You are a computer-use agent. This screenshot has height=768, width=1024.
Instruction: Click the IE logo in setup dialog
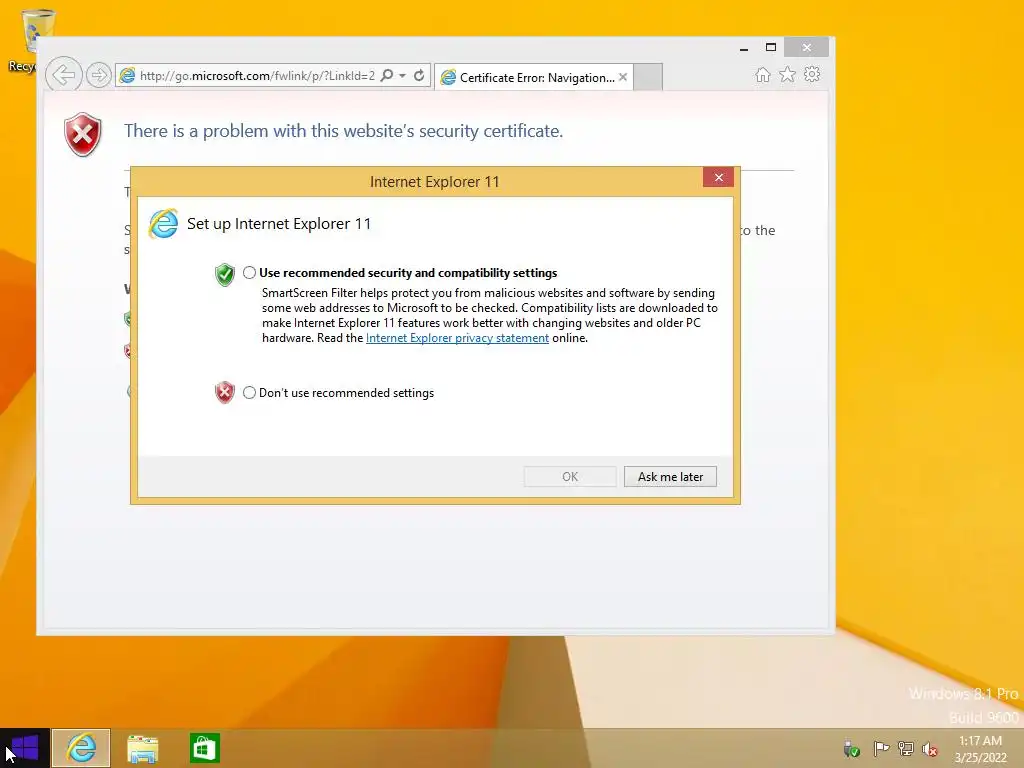point(163,224)
